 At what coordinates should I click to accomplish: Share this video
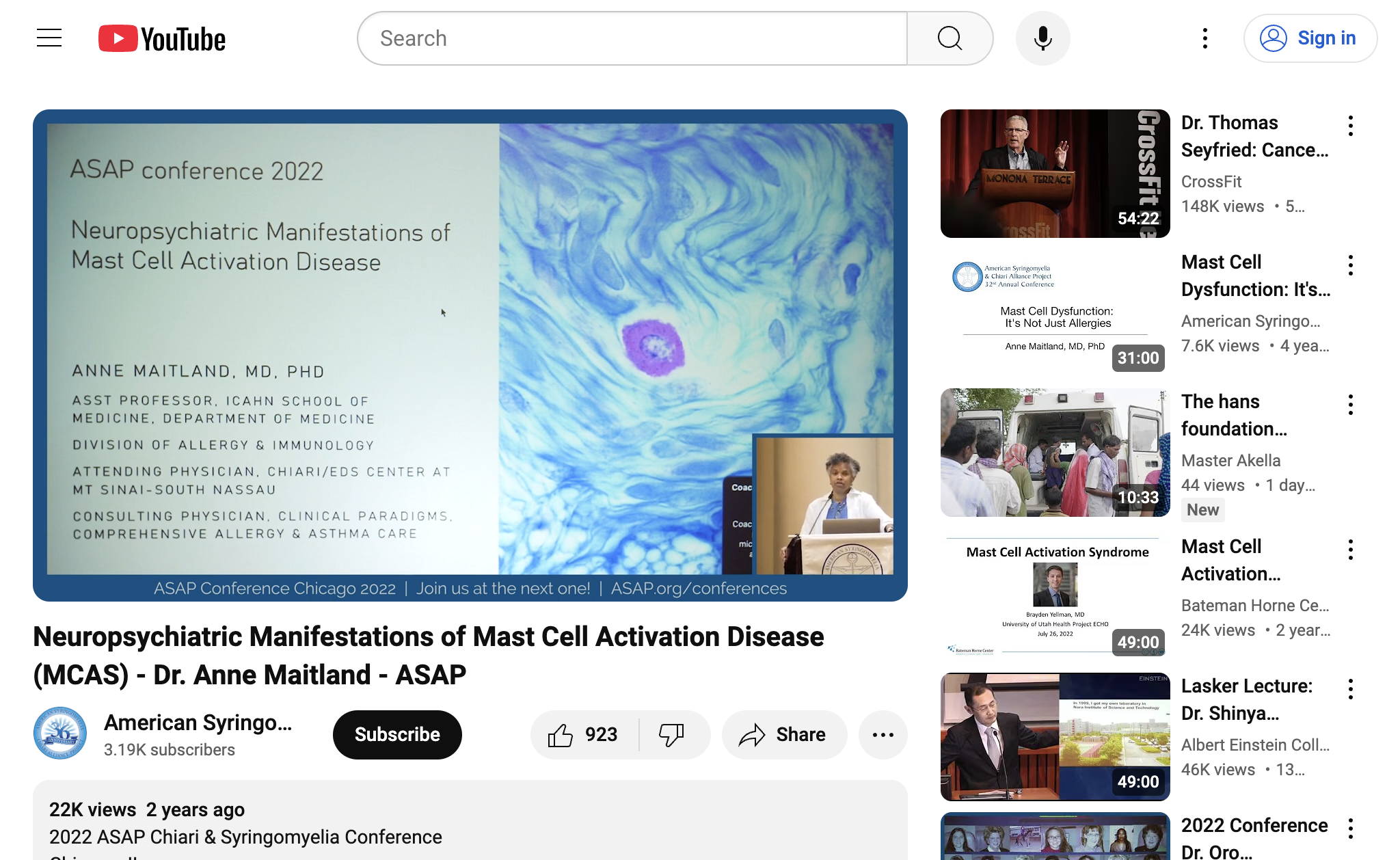pos(784,734)
